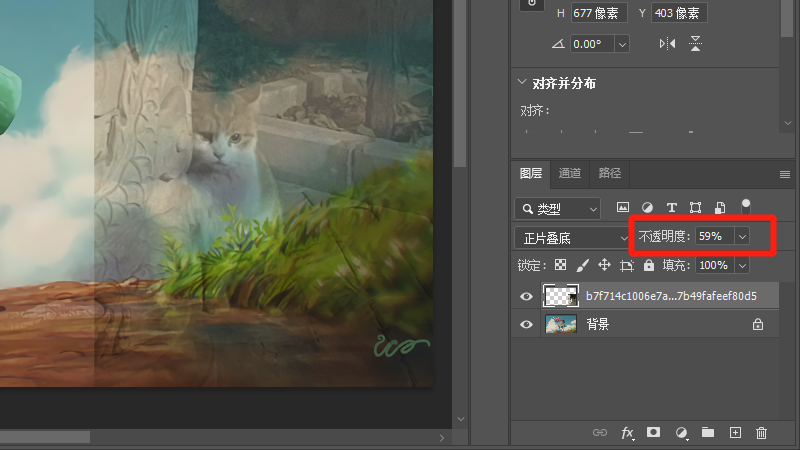Image resolution: width=800 pixels, height=450 pixels.
Task: Click the new group folder icon
Action: pyautogui.click(x=708, y=433)
